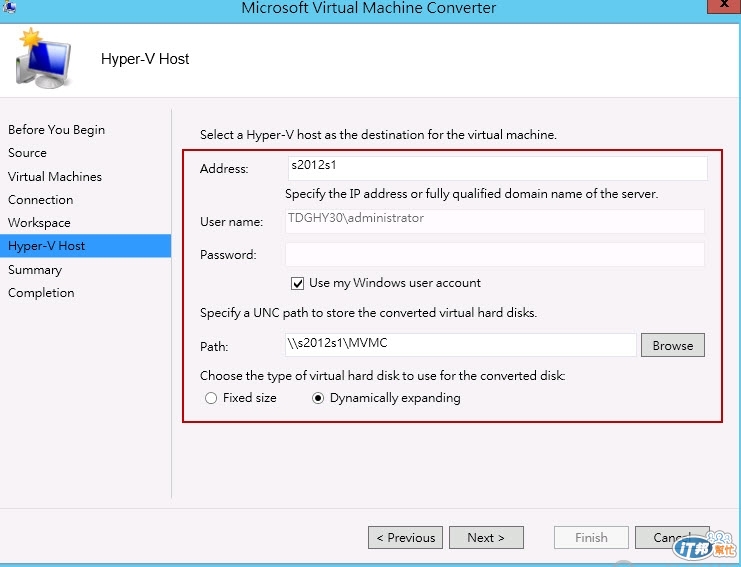Click the 'Specify the IP address' hint text

(x=472, y=194)
